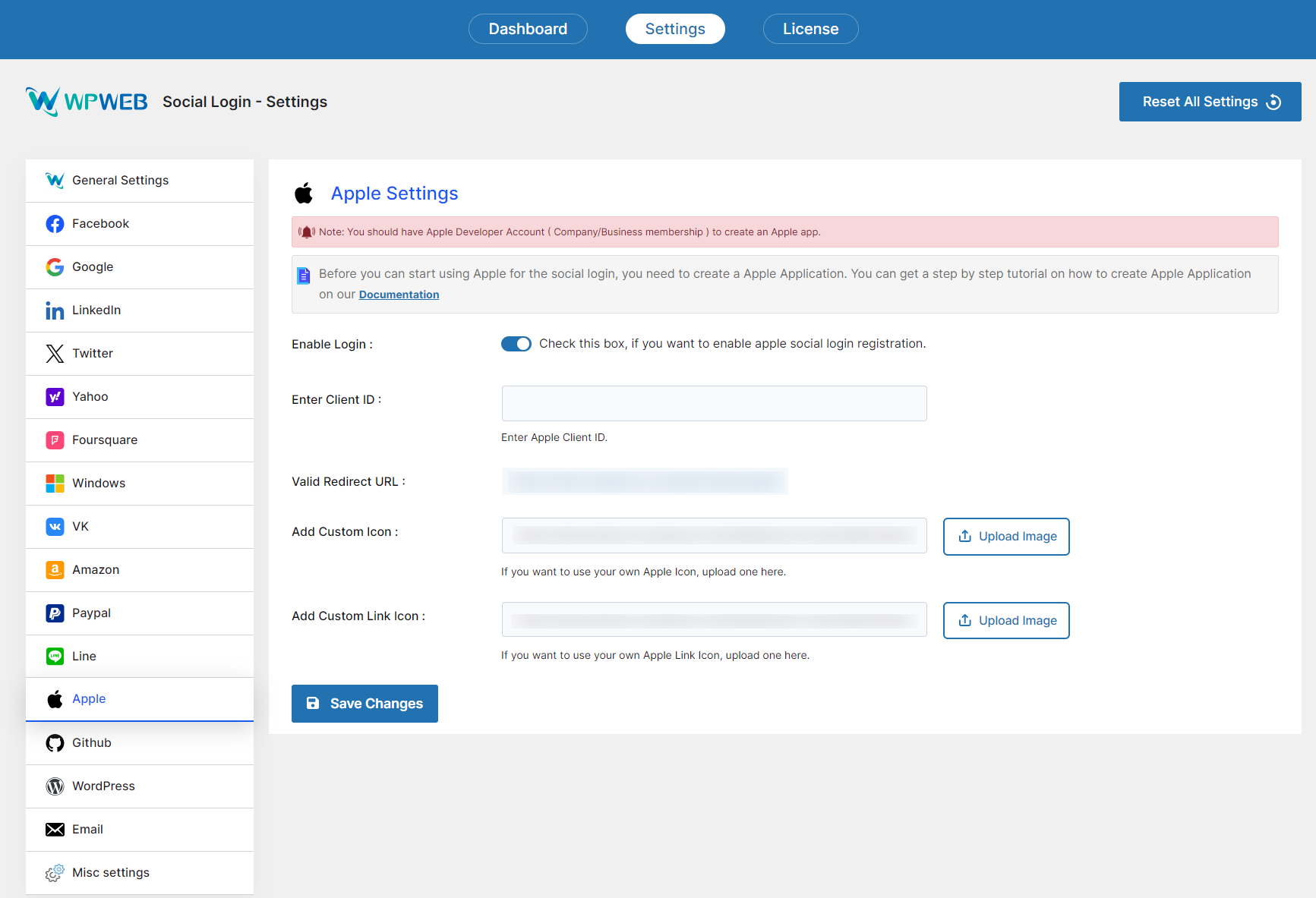Click Reset All Settings button
Viewport: 1316px width, 898px height.
(x=1210, y=102)
